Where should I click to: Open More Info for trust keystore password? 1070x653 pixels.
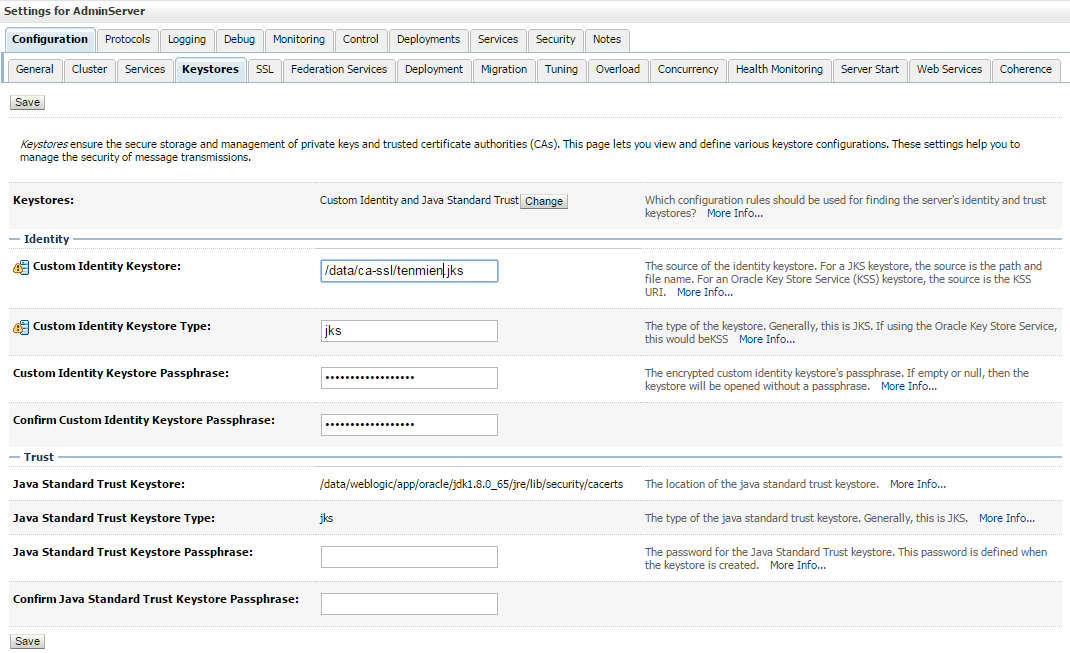(798, 565)
